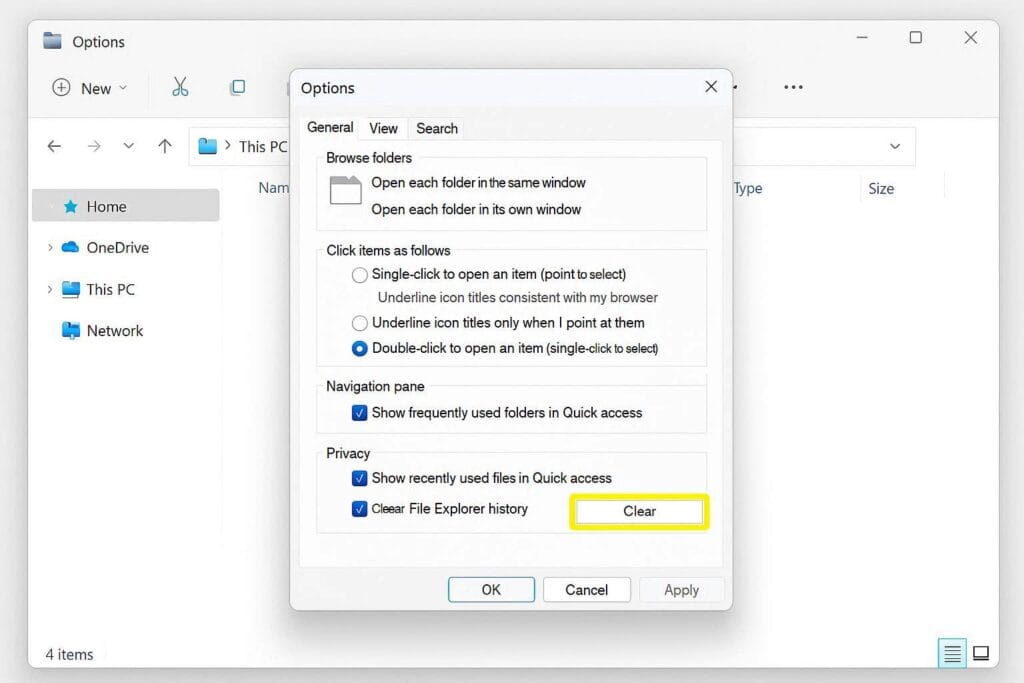This screenshot has width=1024, height=683.
Task: Uncheck Show recently used files in Quick access
Action: 360,479
